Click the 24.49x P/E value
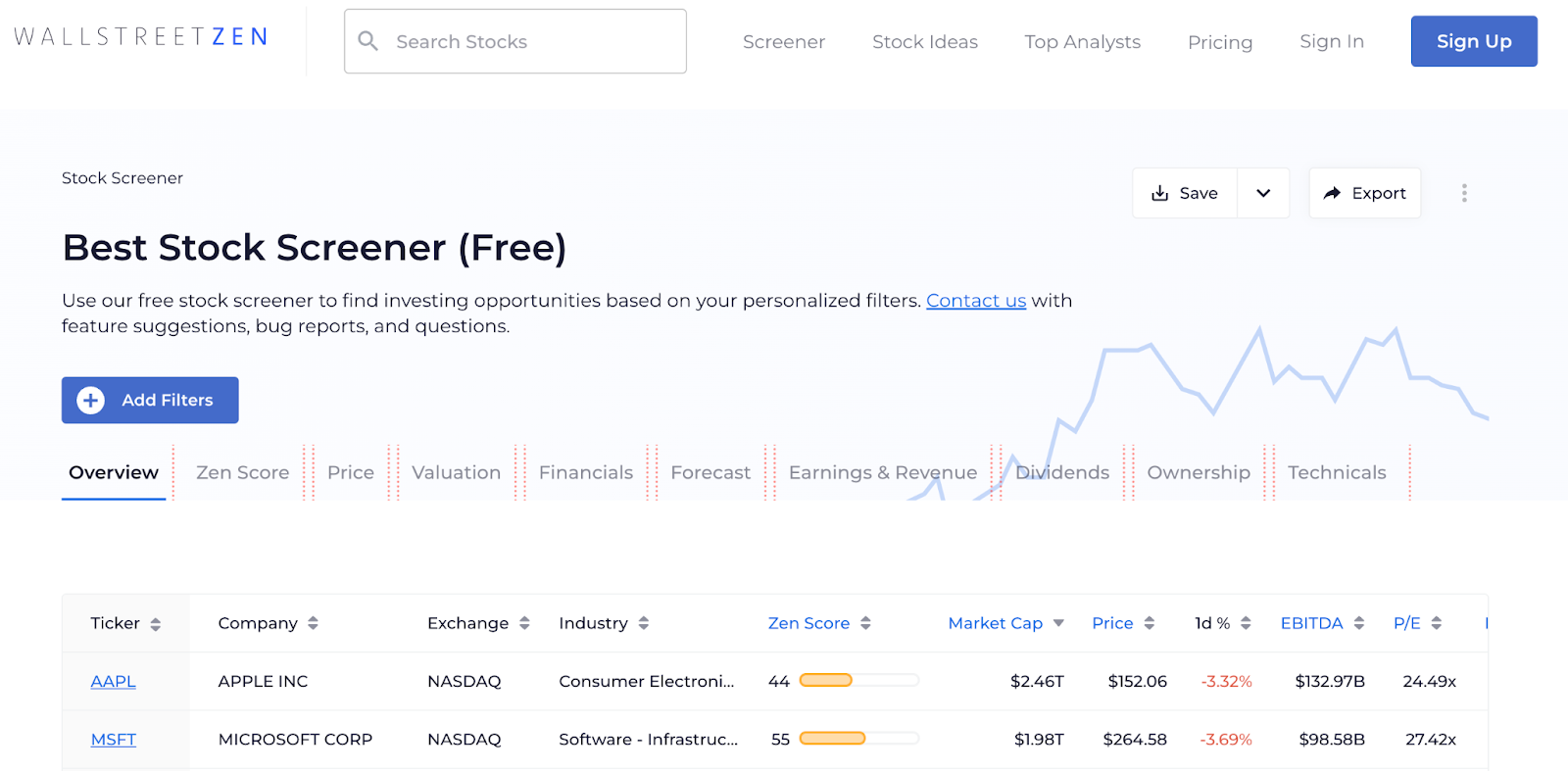Screen dimensions: 1568x771 (1429, 681)
